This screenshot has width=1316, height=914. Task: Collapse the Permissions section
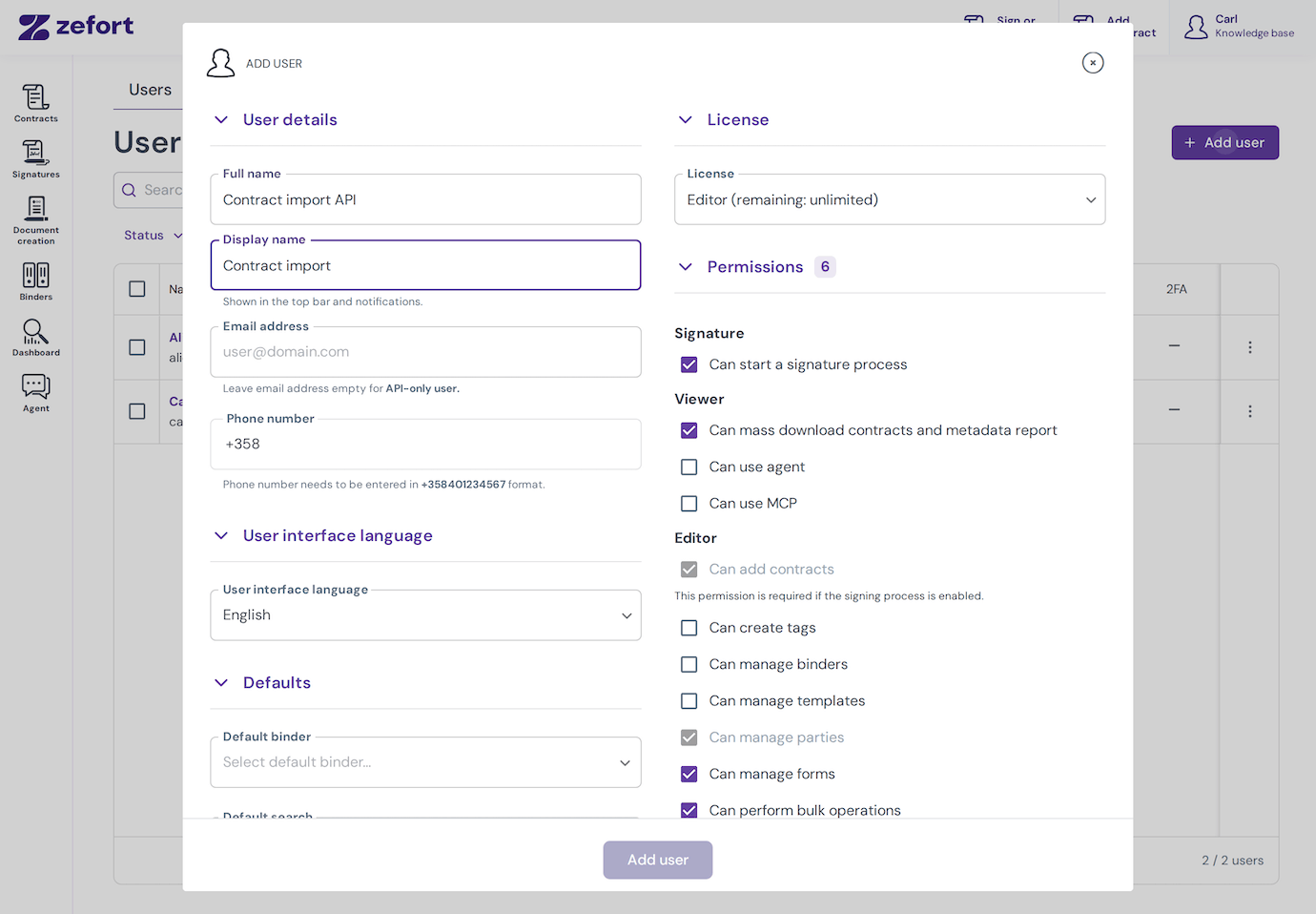pos(686,266)
